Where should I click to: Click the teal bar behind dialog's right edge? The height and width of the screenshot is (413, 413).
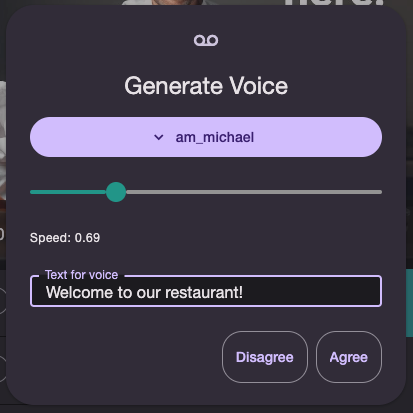(x=410, y=303)
